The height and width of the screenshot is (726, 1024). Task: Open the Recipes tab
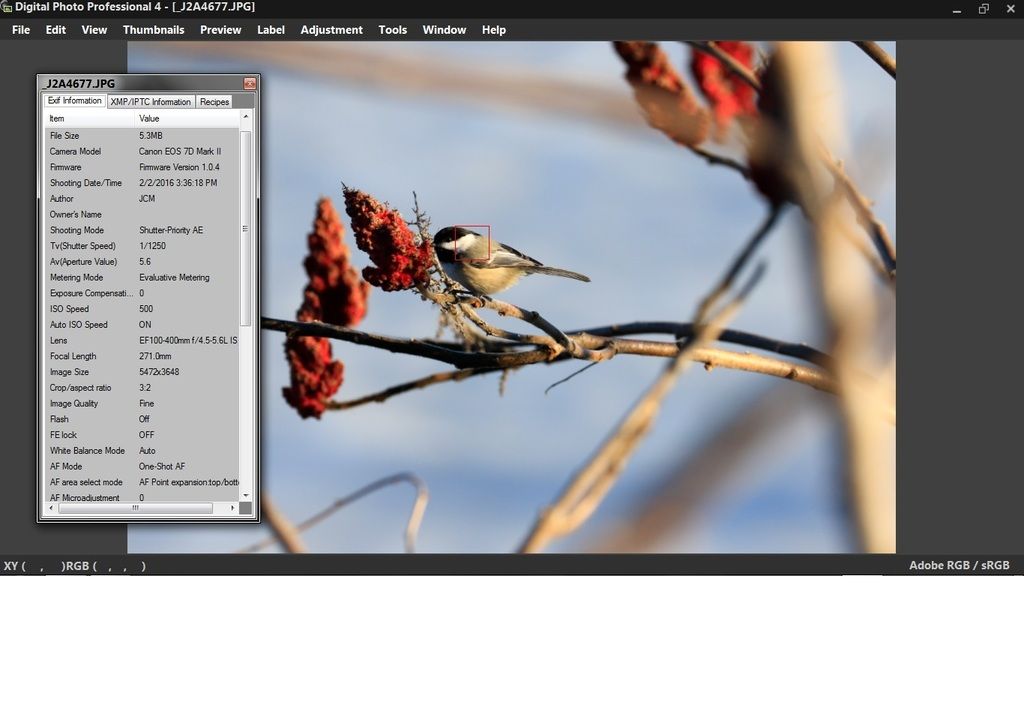tap(214, 102)
